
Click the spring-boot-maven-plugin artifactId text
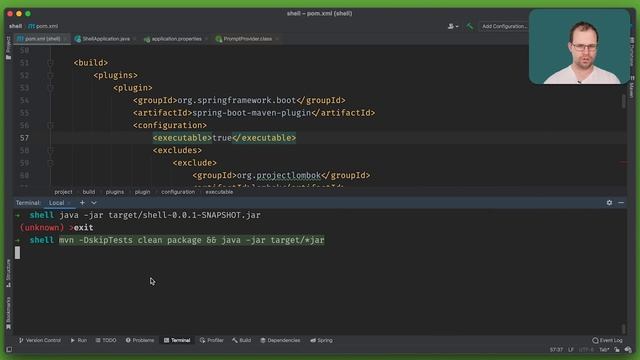click(251, 113)
